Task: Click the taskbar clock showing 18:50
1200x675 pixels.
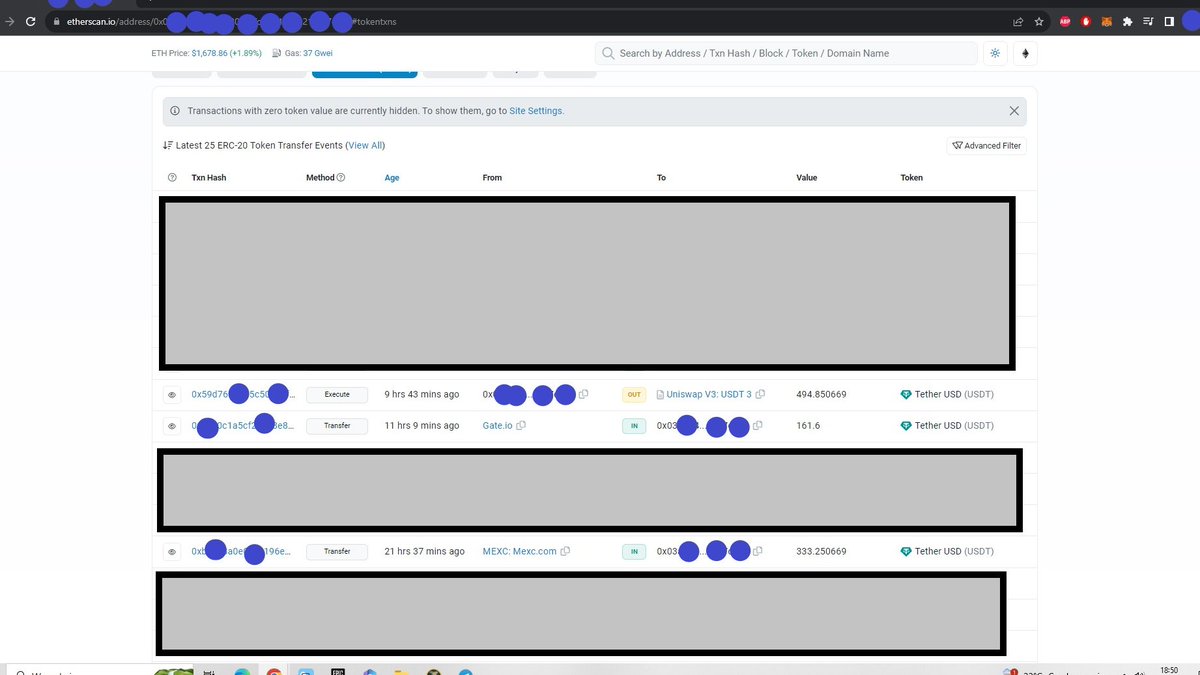Action: [x=1170, y=669]
